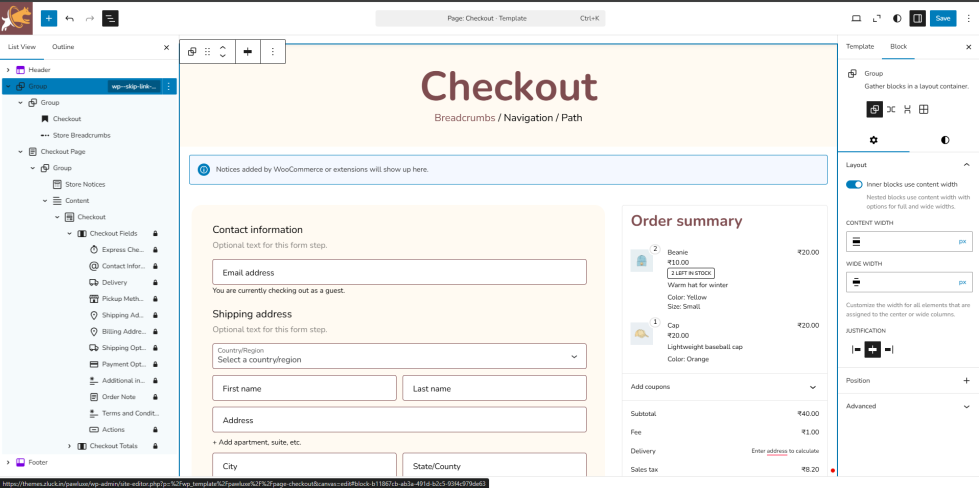Expand the Footer tree item
This screenshot has width=979, height=488.
click(x=8, y=462)
